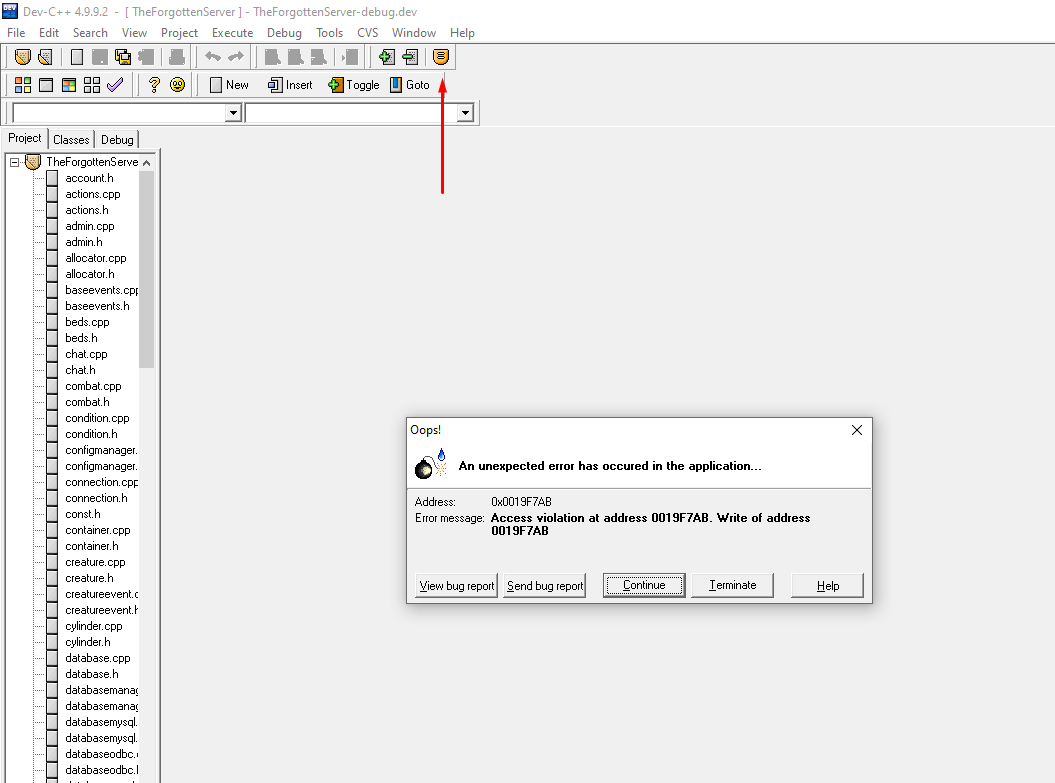Screen dimensions: 1055x783
Task: Select actions.cpp in the project tree
Action: [x=93, y=194]
